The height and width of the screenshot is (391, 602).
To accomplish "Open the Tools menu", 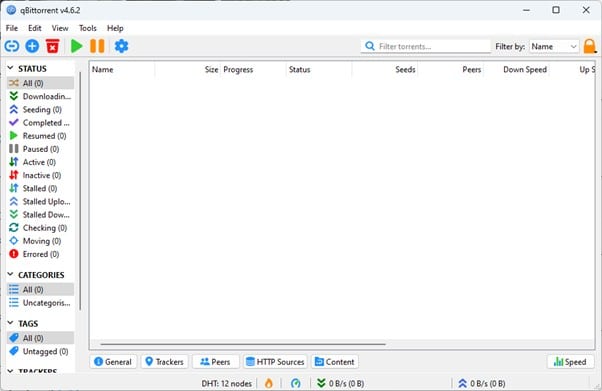I will (88, 28).
